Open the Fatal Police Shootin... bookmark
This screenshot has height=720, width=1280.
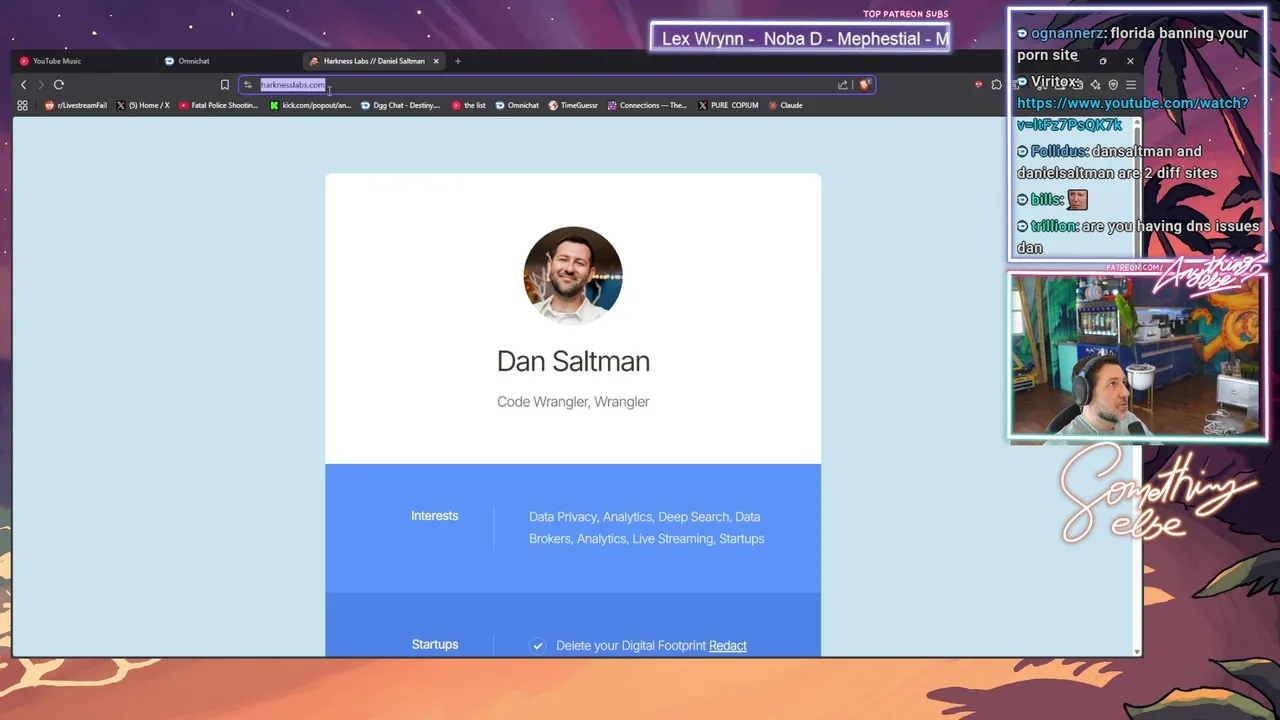(x=218, y=105)
